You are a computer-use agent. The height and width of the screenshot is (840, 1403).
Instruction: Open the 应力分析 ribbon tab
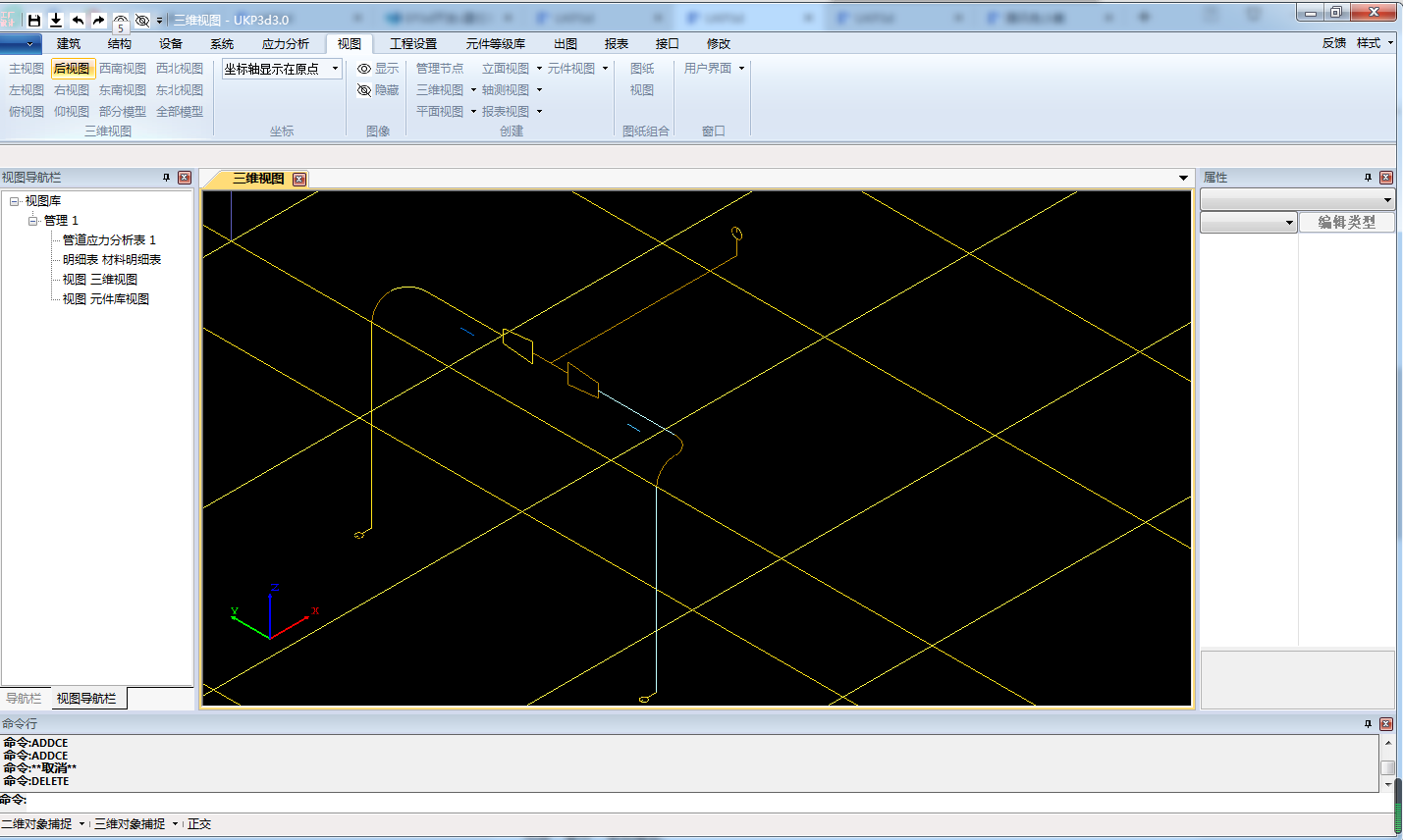[x=285, y=44]
